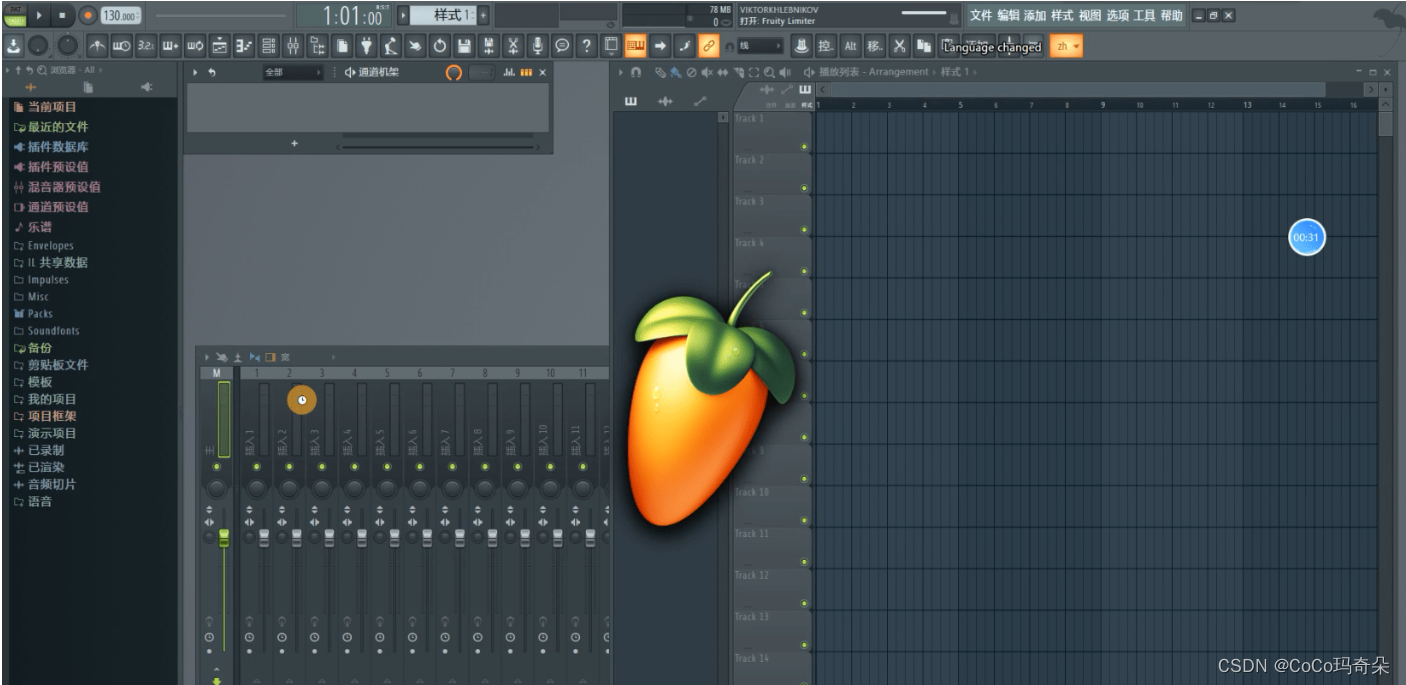Click the transport Stop button
This screenshot has width=1406, height=685.
61,15
